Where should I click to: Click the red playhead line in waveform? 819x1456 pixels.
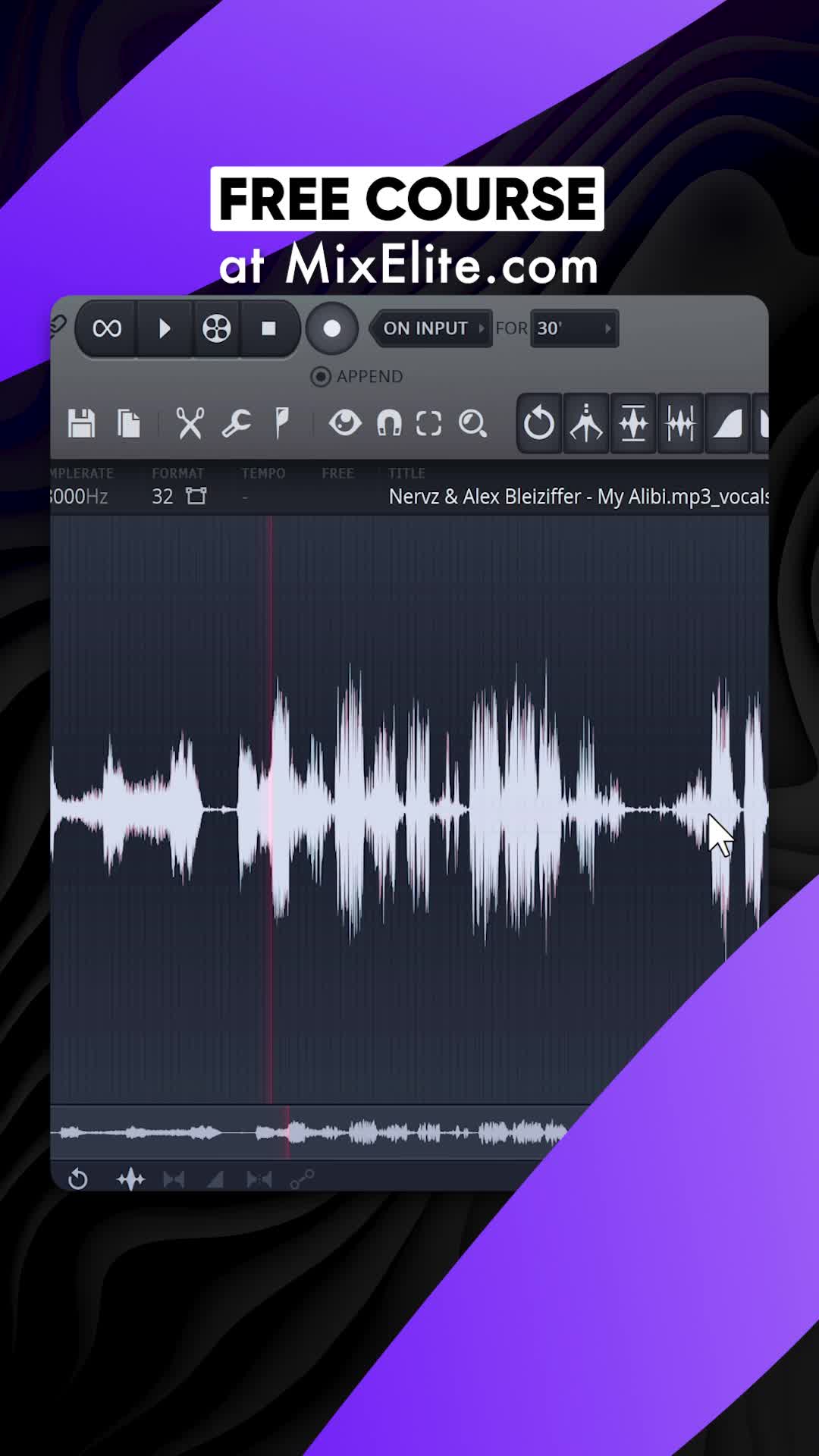[x=271, y=810]
